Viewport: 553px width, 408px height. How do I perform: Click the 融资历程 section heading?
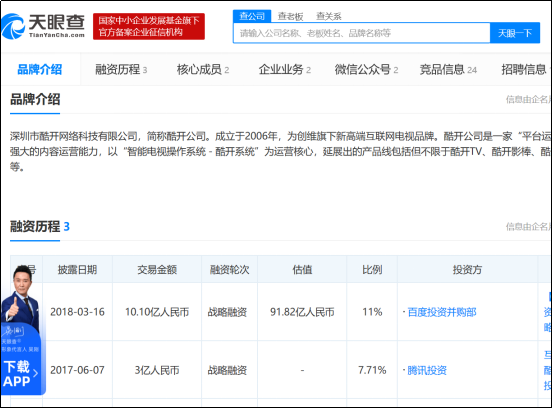pos(40,227)
